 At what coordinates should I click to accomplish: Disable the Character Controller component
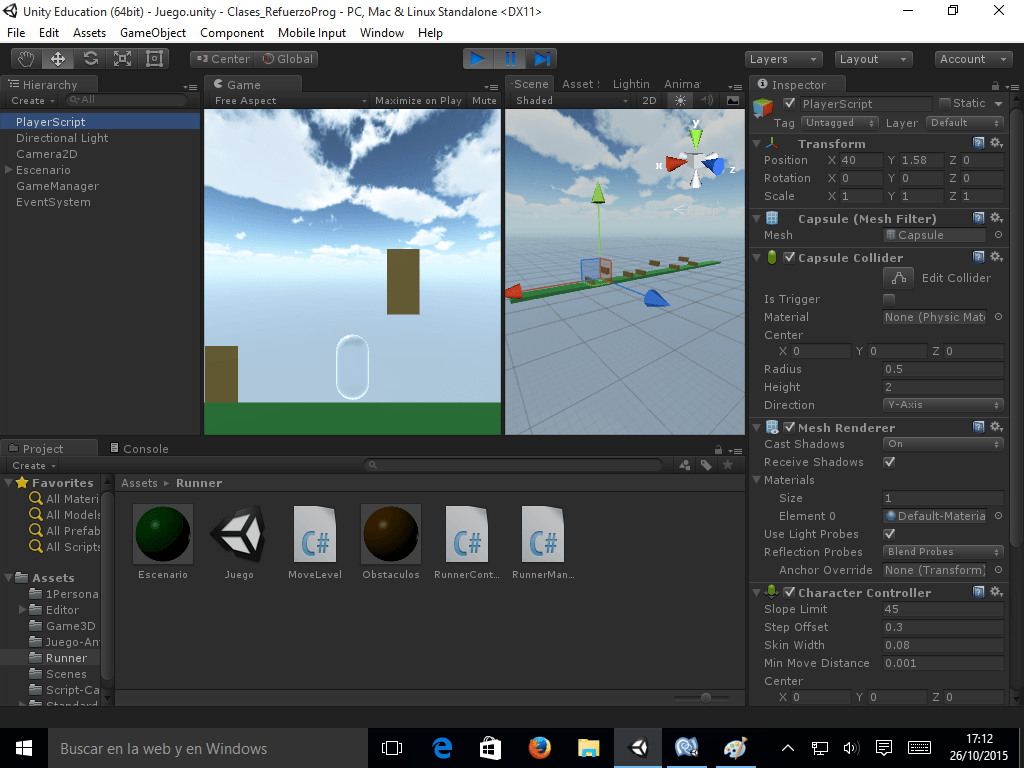[x=789, y=592]
